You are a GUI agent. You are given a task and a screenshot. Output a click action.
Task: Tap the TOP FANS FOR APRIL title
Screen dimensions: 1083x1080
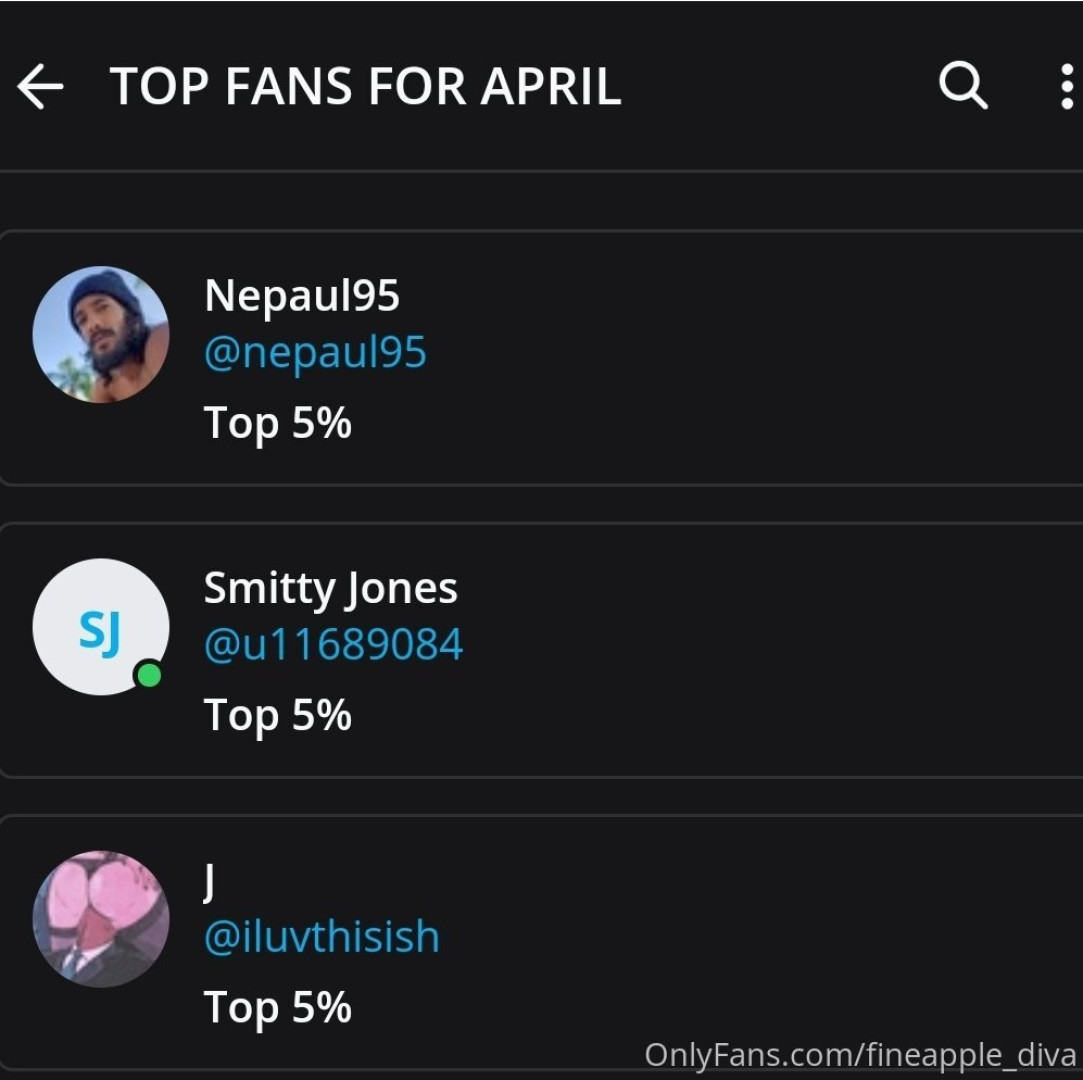tap(365, 87)
